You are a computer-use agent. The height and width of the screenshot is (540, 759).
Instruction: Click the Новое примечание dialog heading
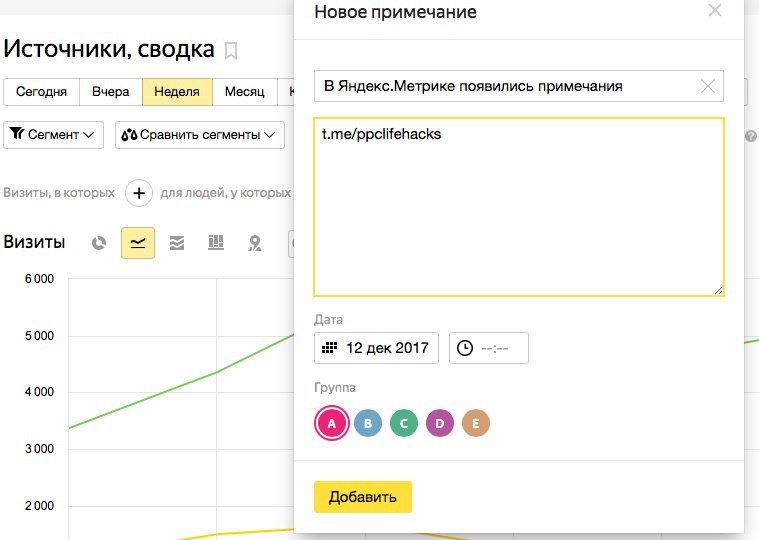pyautogui.click(x=395, y=12)
